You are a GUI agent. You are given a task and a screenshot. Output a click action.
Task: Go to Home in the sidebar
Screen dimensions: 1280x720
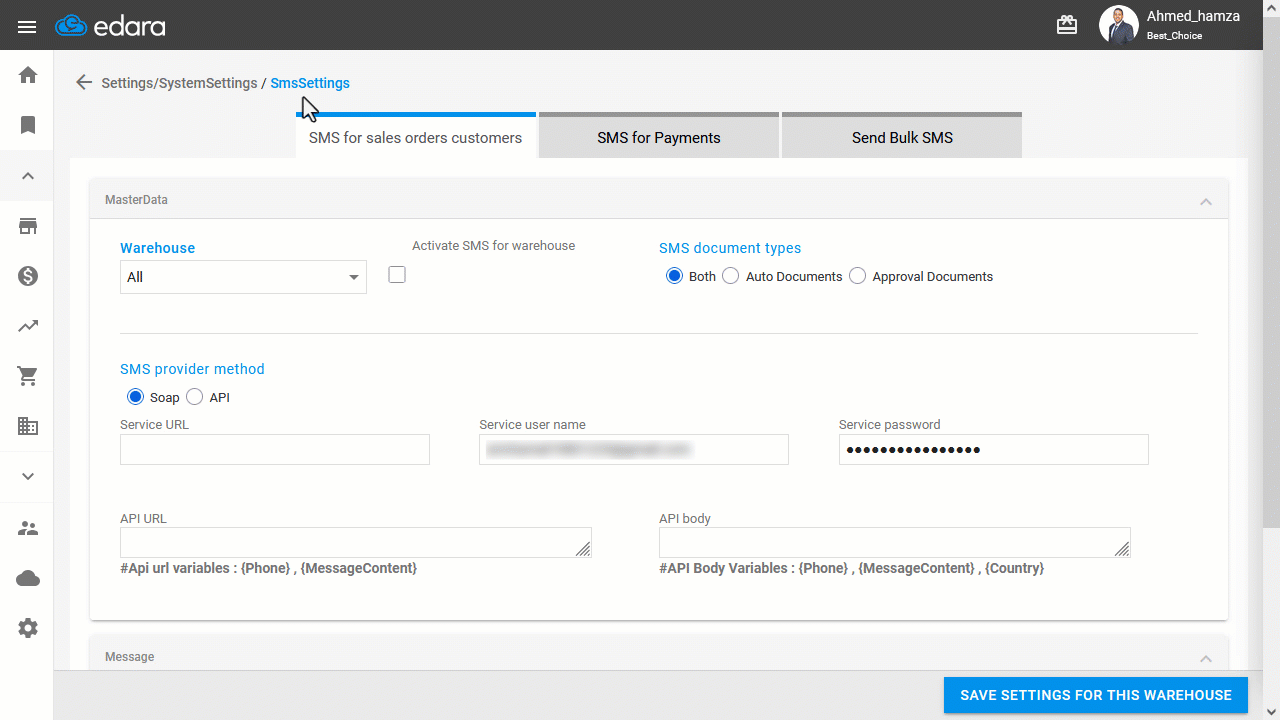(x=28, y=75)
